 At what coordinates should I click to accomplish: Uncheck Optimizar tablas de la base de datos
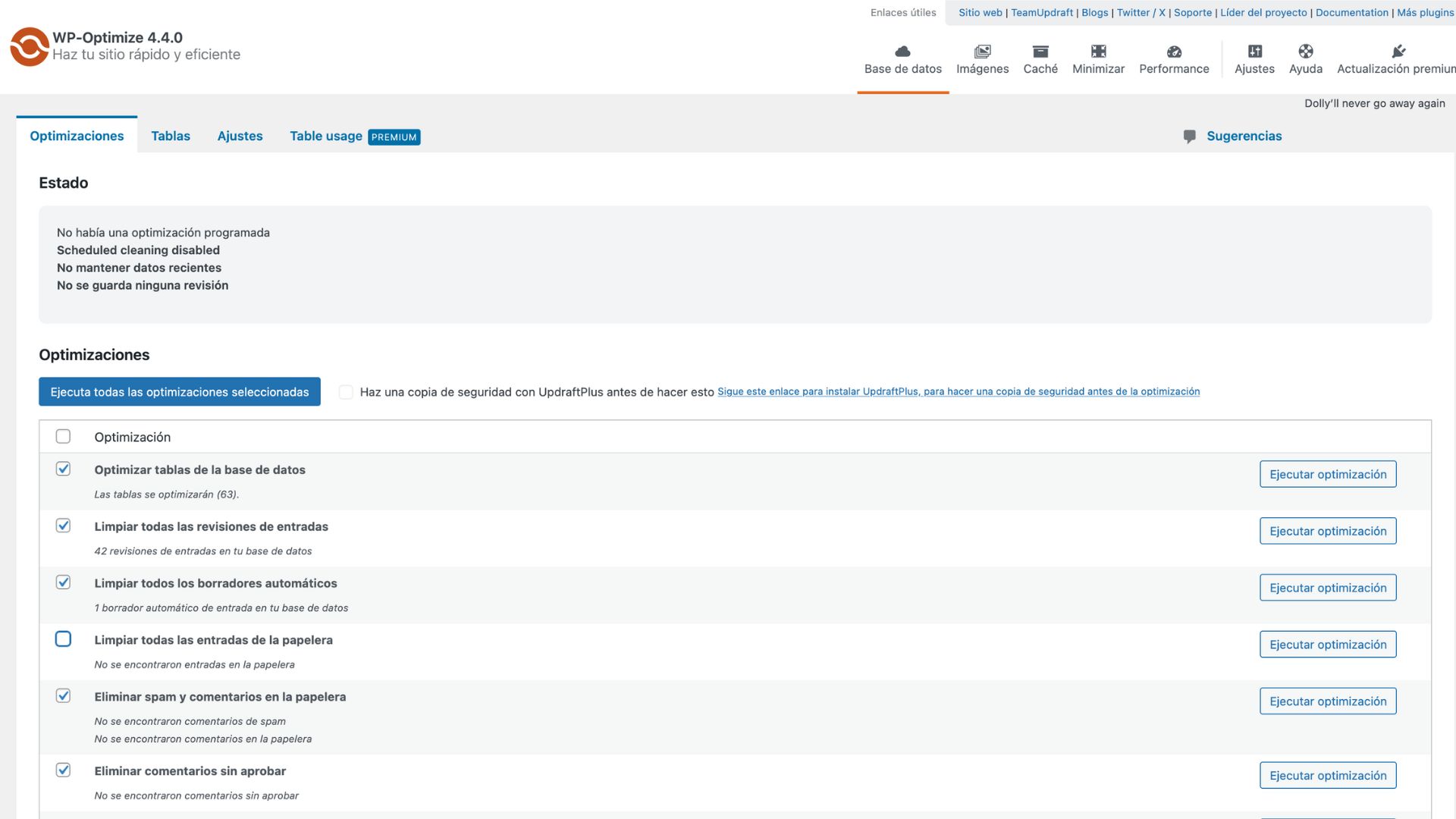click(x=64, y=468)
